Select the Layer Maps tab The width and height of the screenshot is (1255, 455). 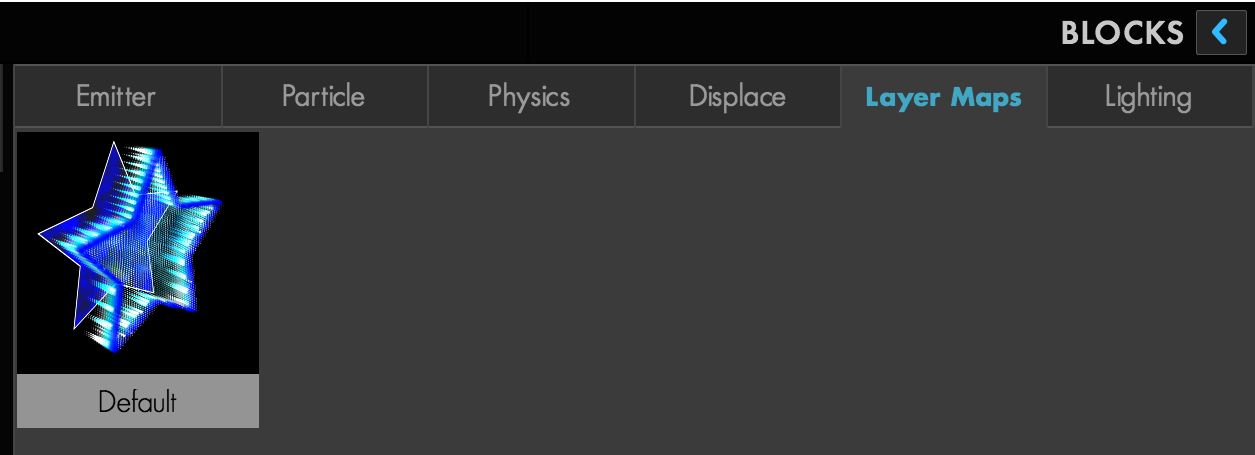pos(944,97)
